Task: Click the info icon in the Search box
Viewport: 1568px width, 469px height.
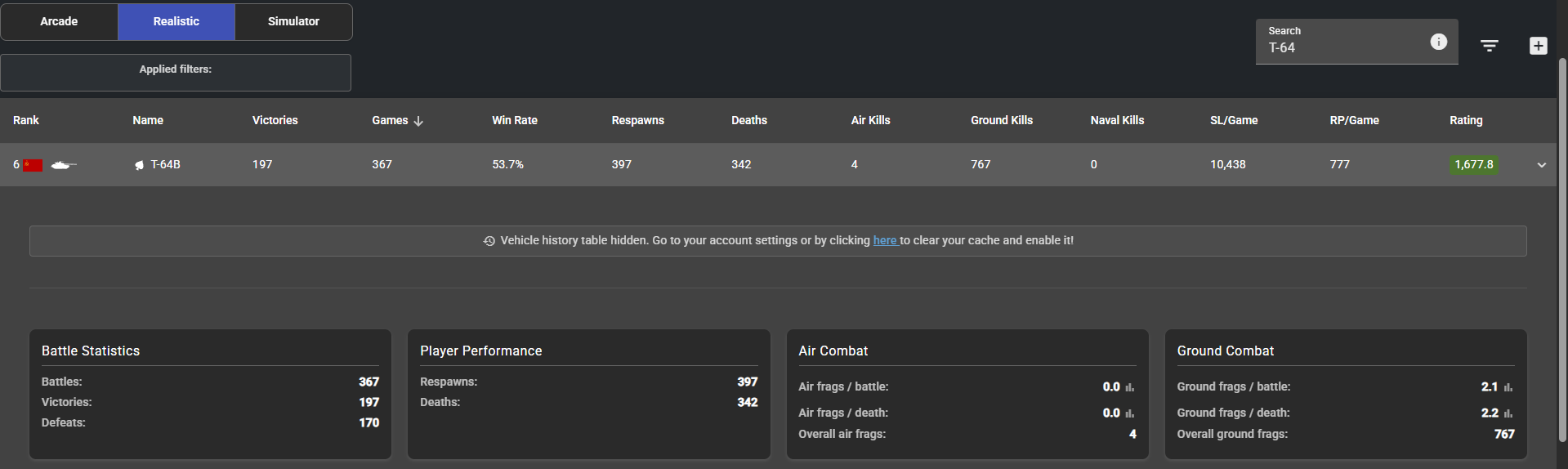Action: (1438, 42)
